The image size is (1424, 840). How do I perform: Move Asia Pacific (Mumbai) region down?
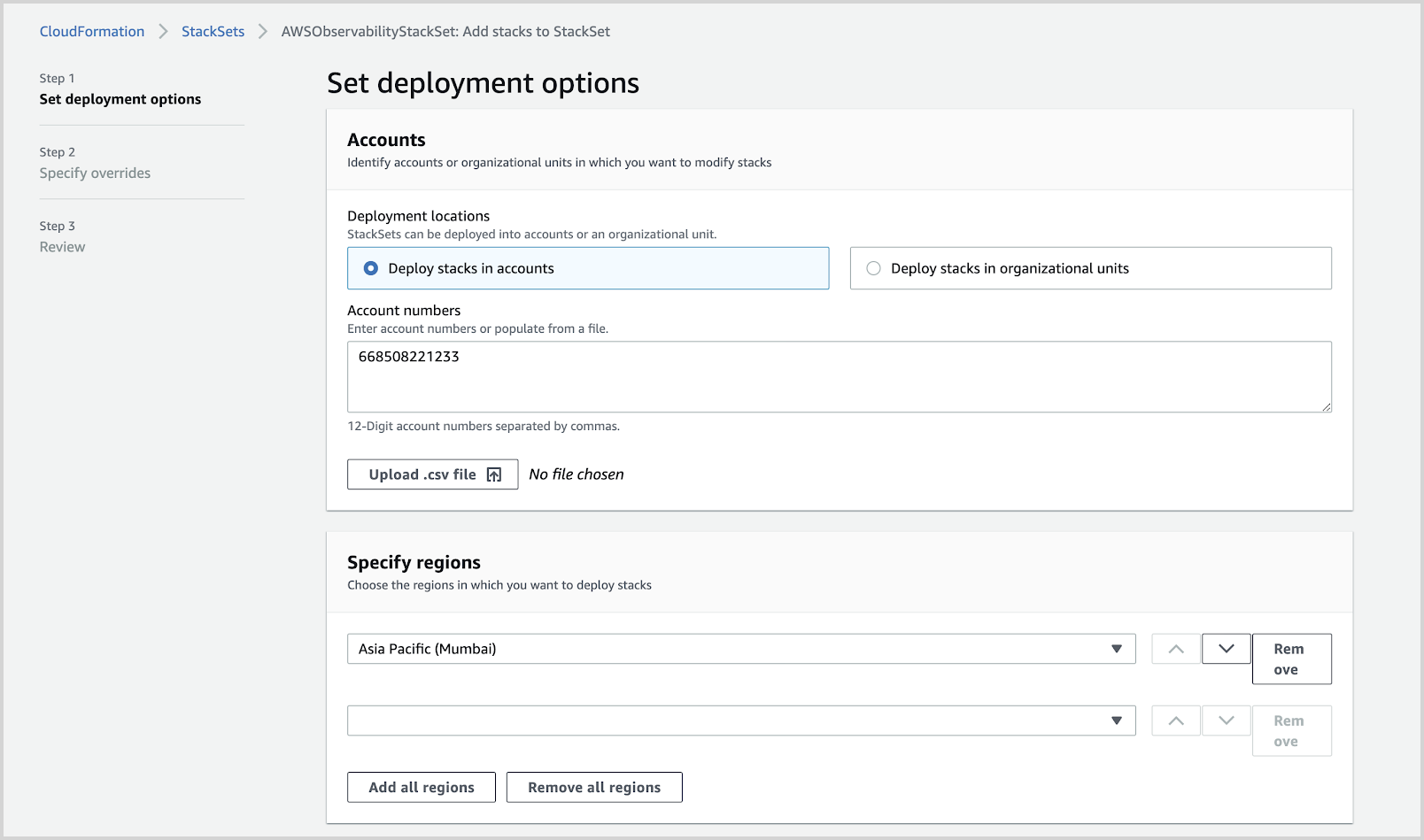pyautogui.click(x=1226, y=648)
